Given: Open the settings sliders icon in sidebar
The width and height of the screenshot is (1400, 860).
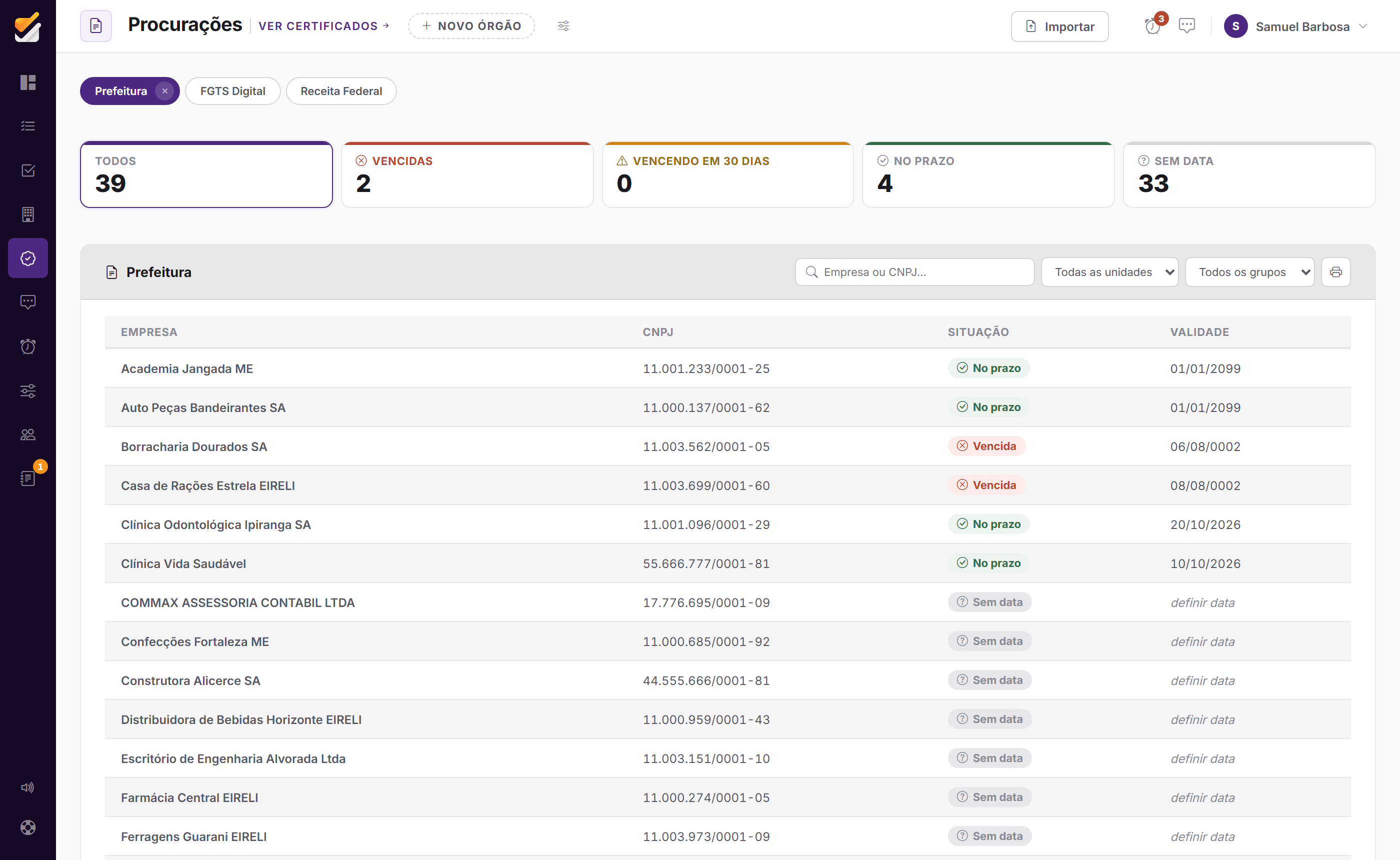Looking at the screenshot, I should coord(28,391).
